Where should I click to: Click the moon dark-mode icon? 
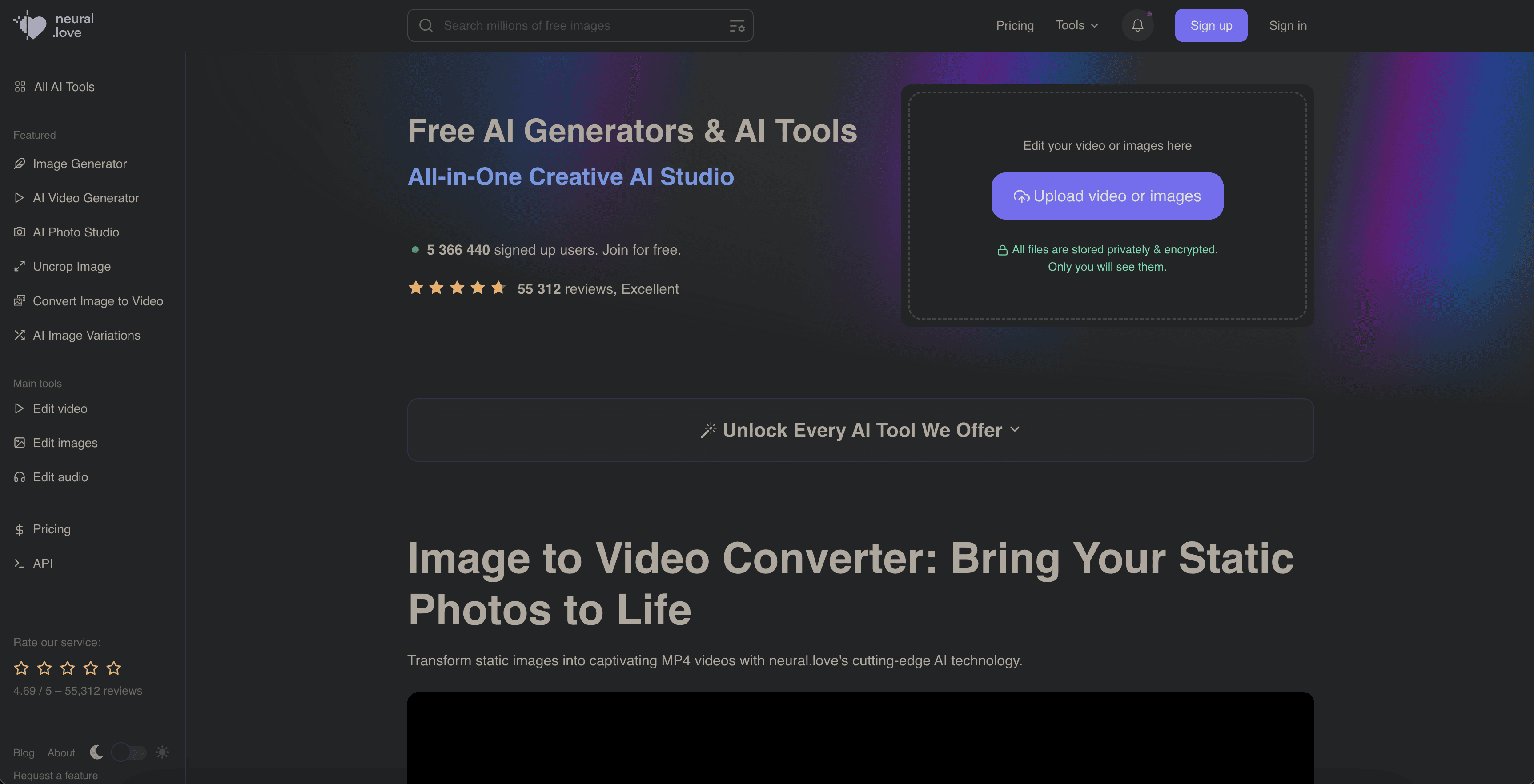96,752
